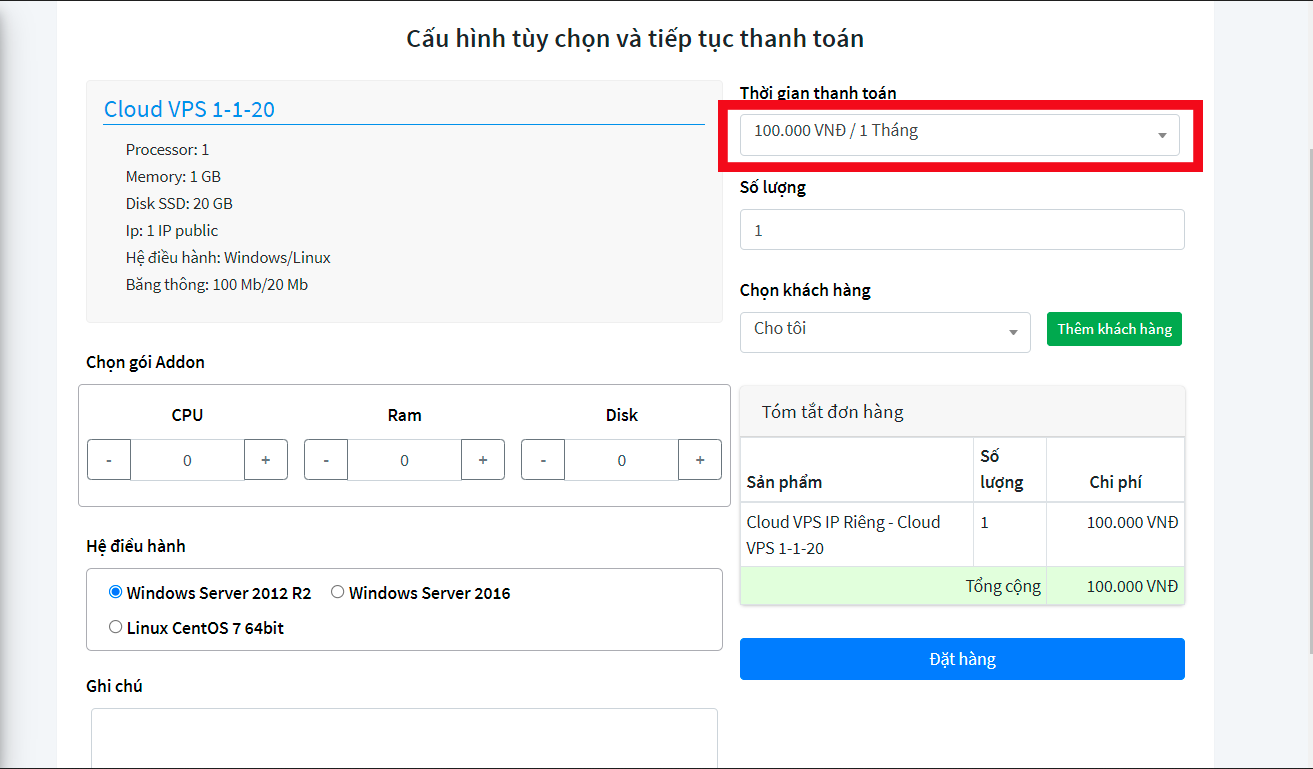Click arrow on 100.000 VNĐ / 1 Tháng selector

tap(1162, 136)
